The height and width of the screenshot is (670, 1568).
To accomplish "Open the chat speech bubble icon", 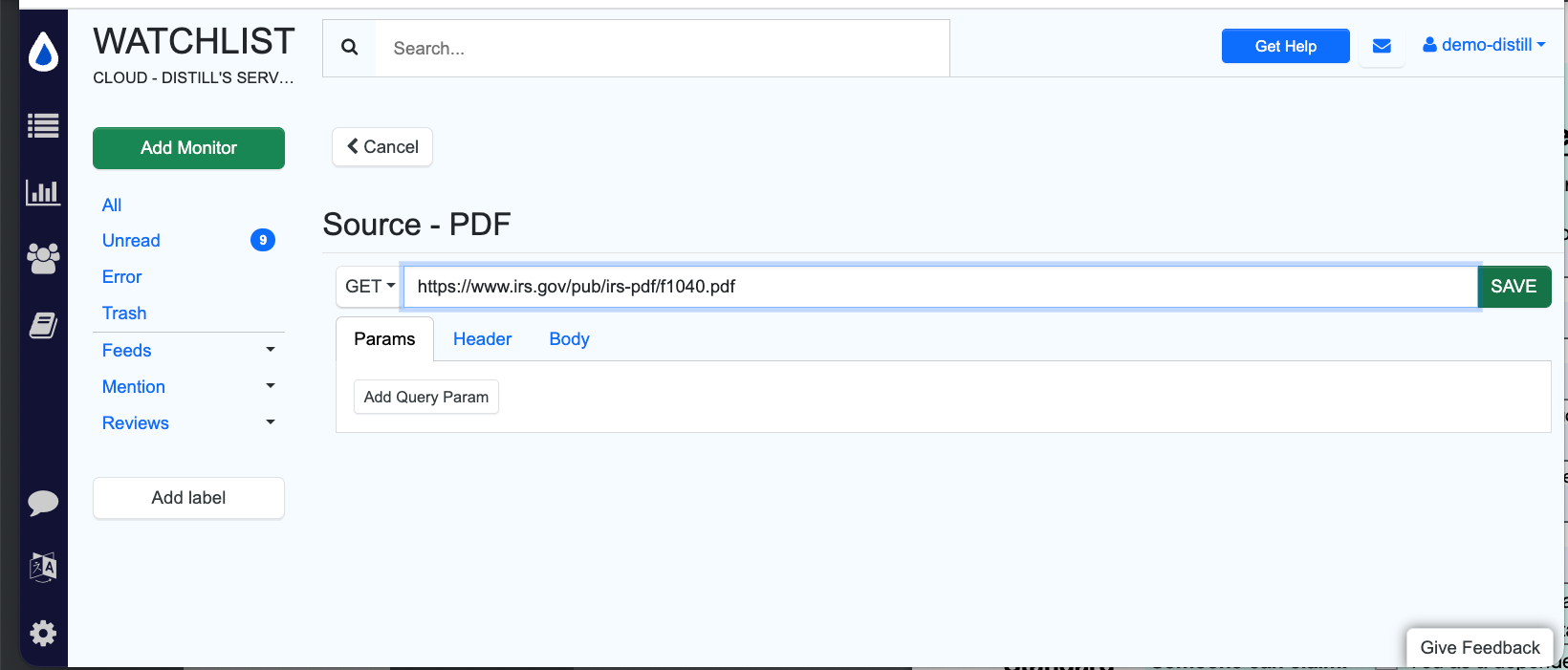I will coord(43,503).
